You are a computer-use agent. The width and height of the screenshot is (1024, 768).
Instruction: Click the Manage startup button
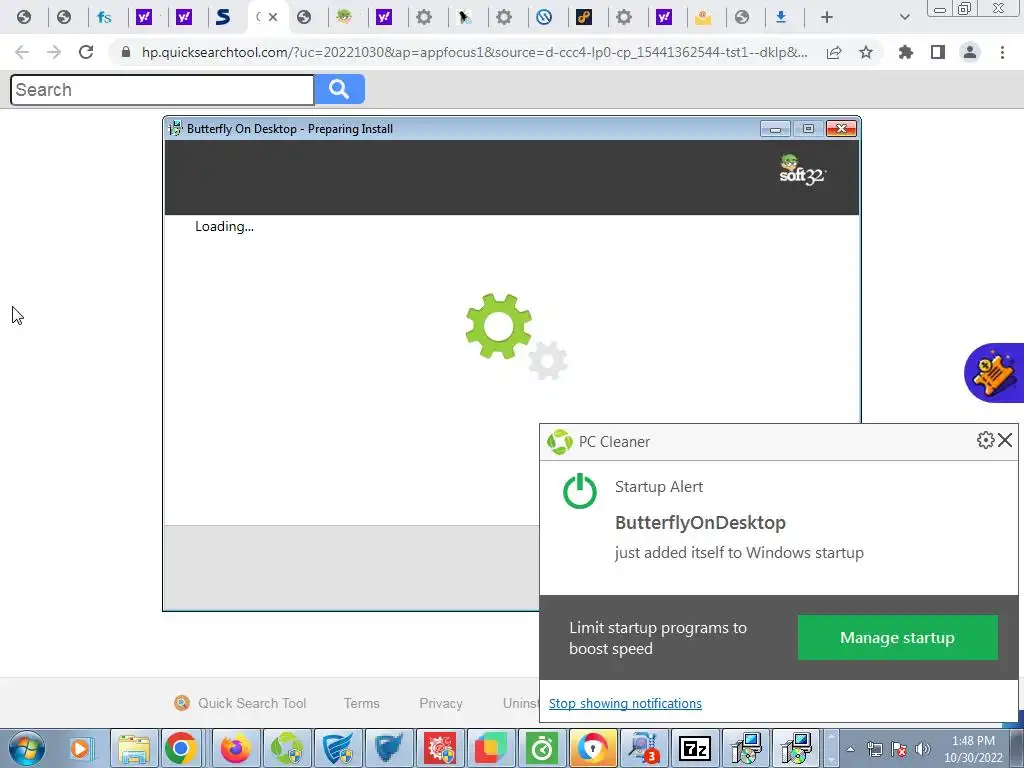897,637
